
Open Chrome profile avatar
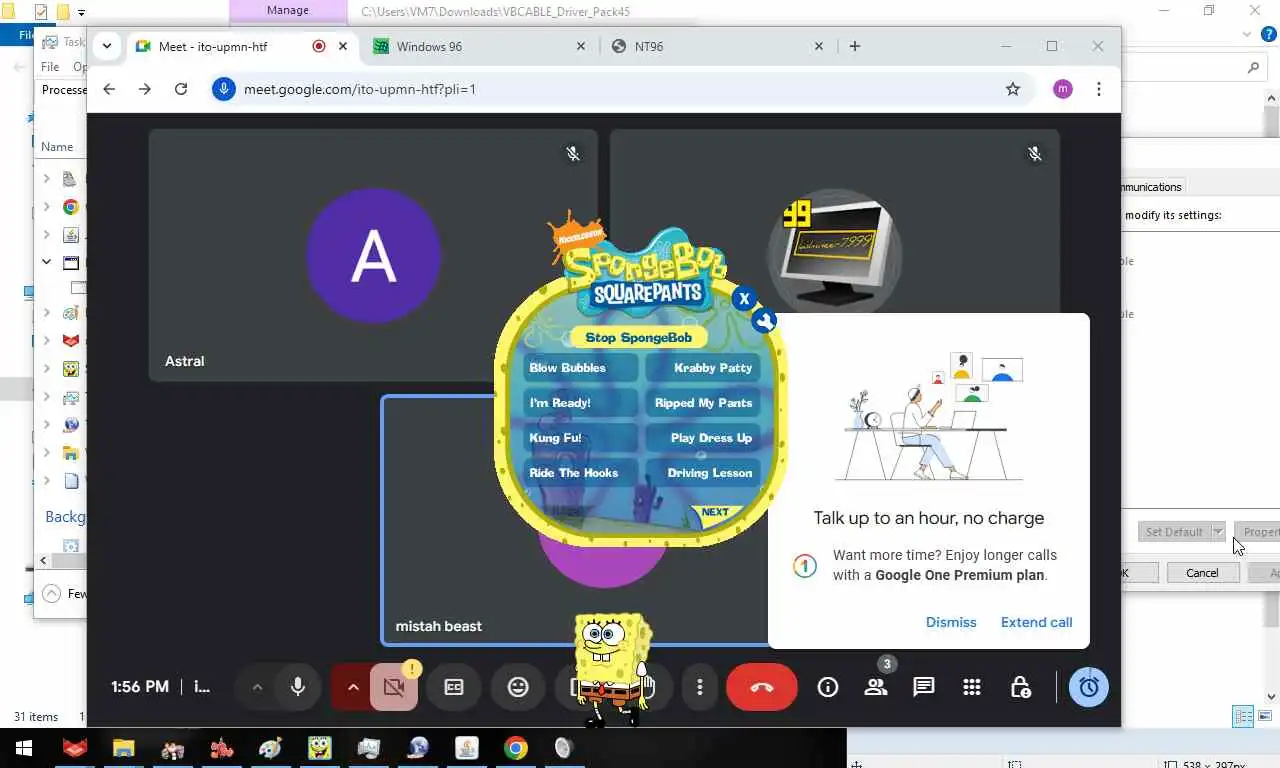click(1063, 89)
